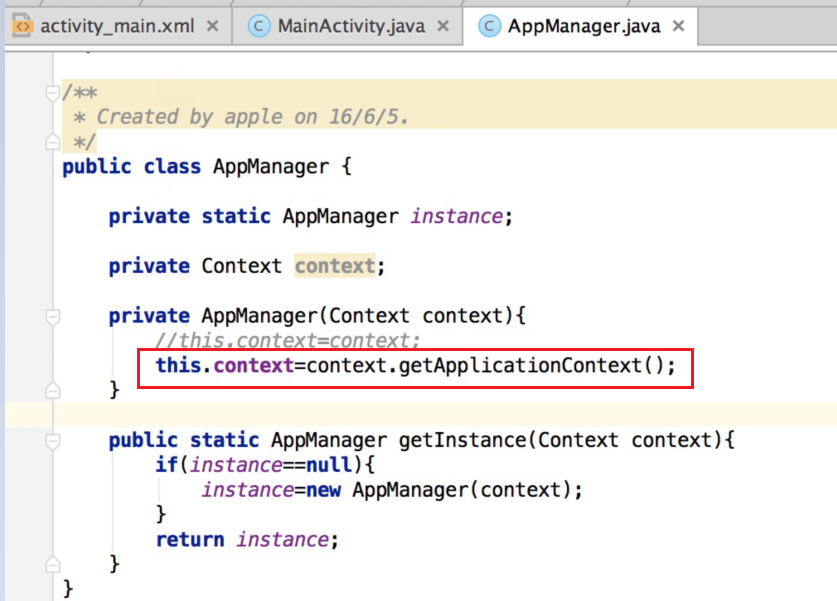
Task: Switch to the activity_main.xml tab
Action: tap(117, 26)
